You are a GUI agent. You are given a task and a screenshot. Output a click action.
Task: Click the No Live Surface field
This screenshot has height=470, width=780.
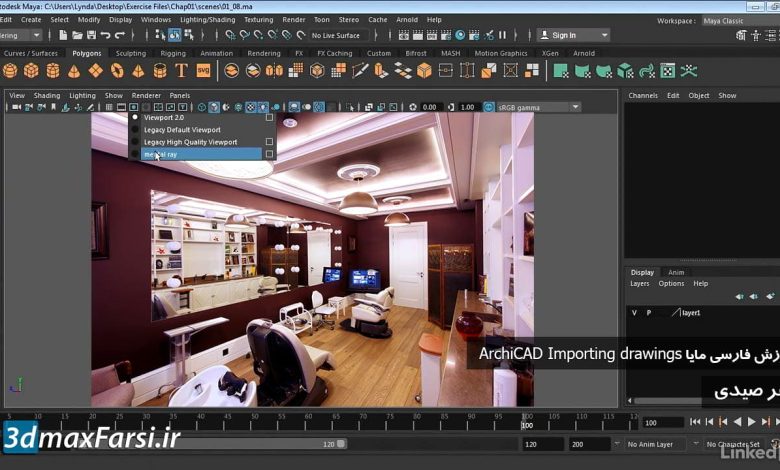(340, 35)
